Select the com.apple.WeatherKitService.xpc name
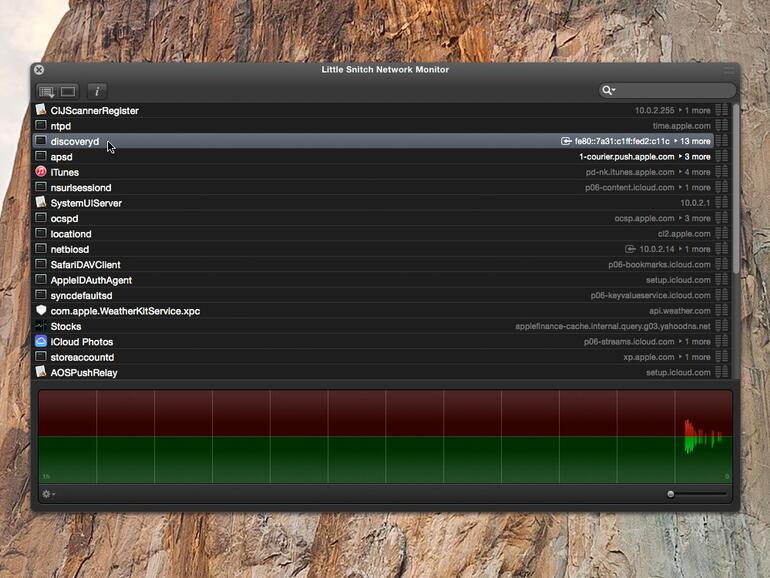Viewport: 770px width, 578px height. (125, 311)
